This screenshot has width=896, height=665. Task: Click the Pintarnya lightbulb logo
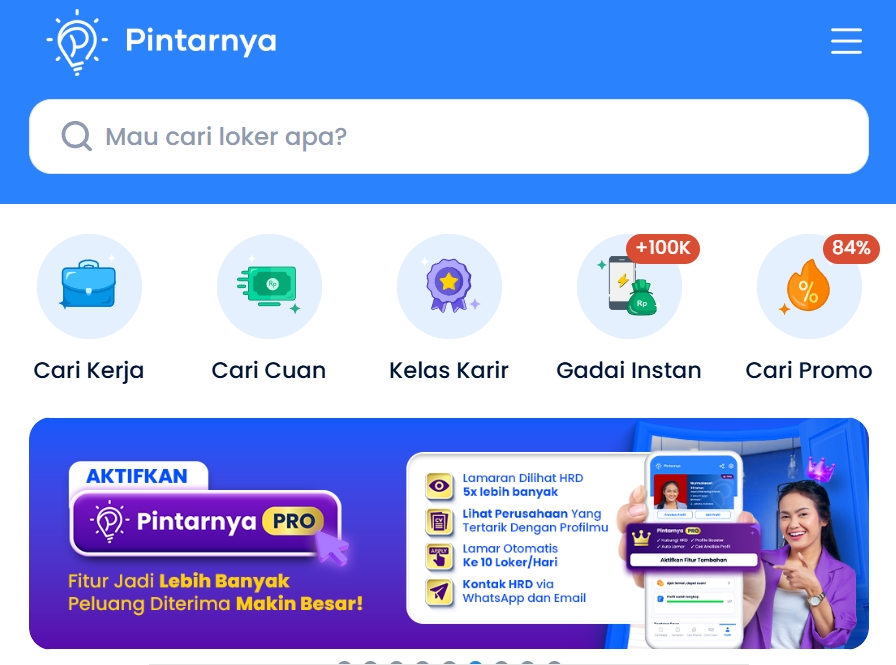77,42
